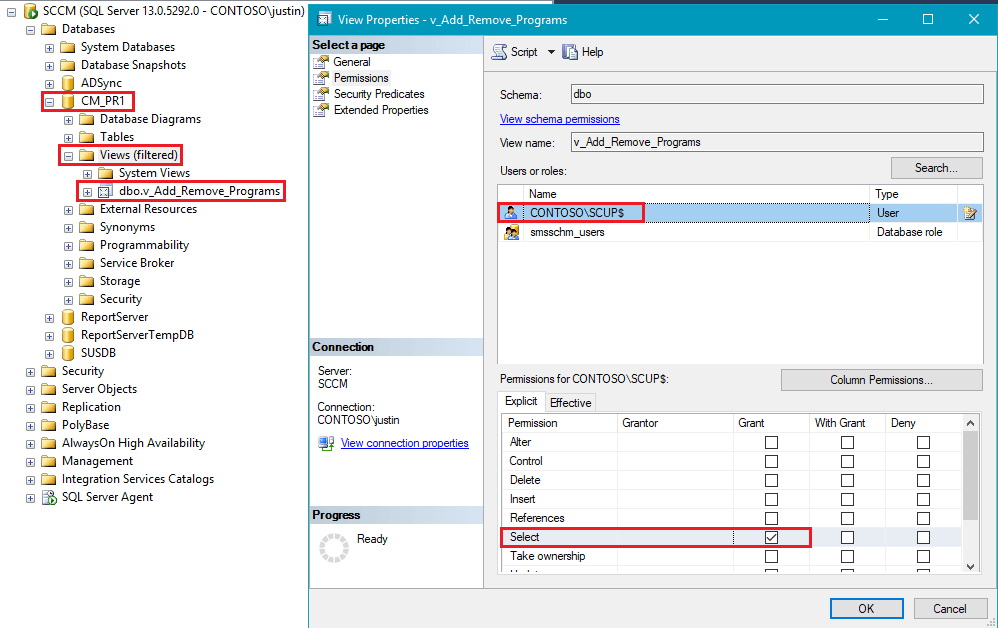Switch to the Explicit permissions tab
The width and height of the screenshot is (998, 628).
coord(521,401)
